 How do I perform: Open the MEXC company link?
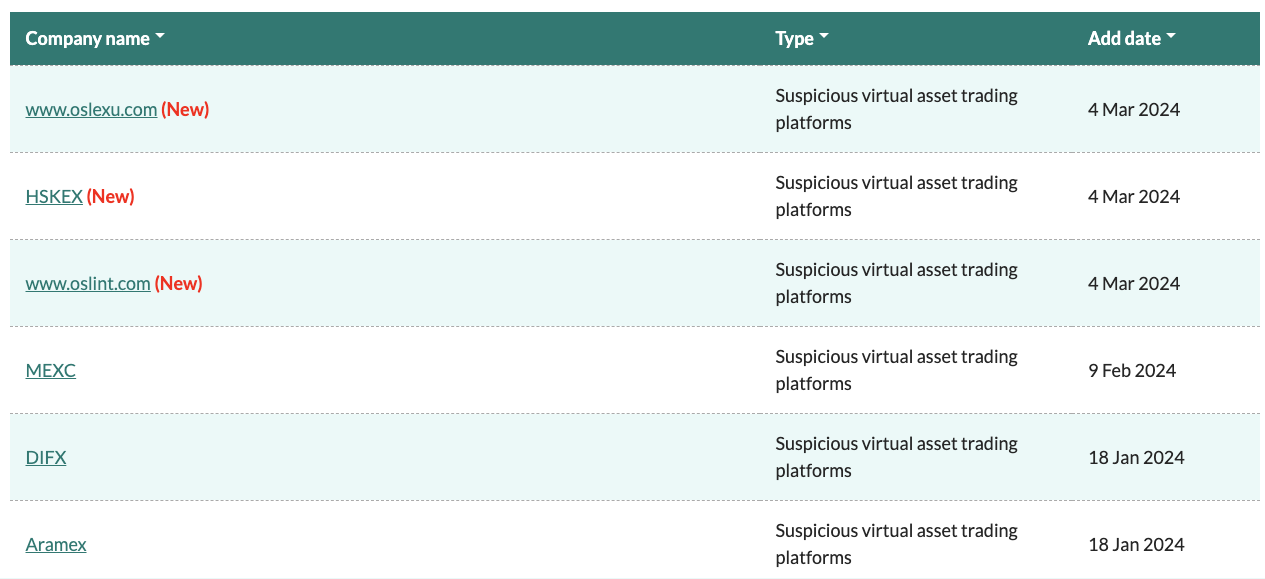51,371
